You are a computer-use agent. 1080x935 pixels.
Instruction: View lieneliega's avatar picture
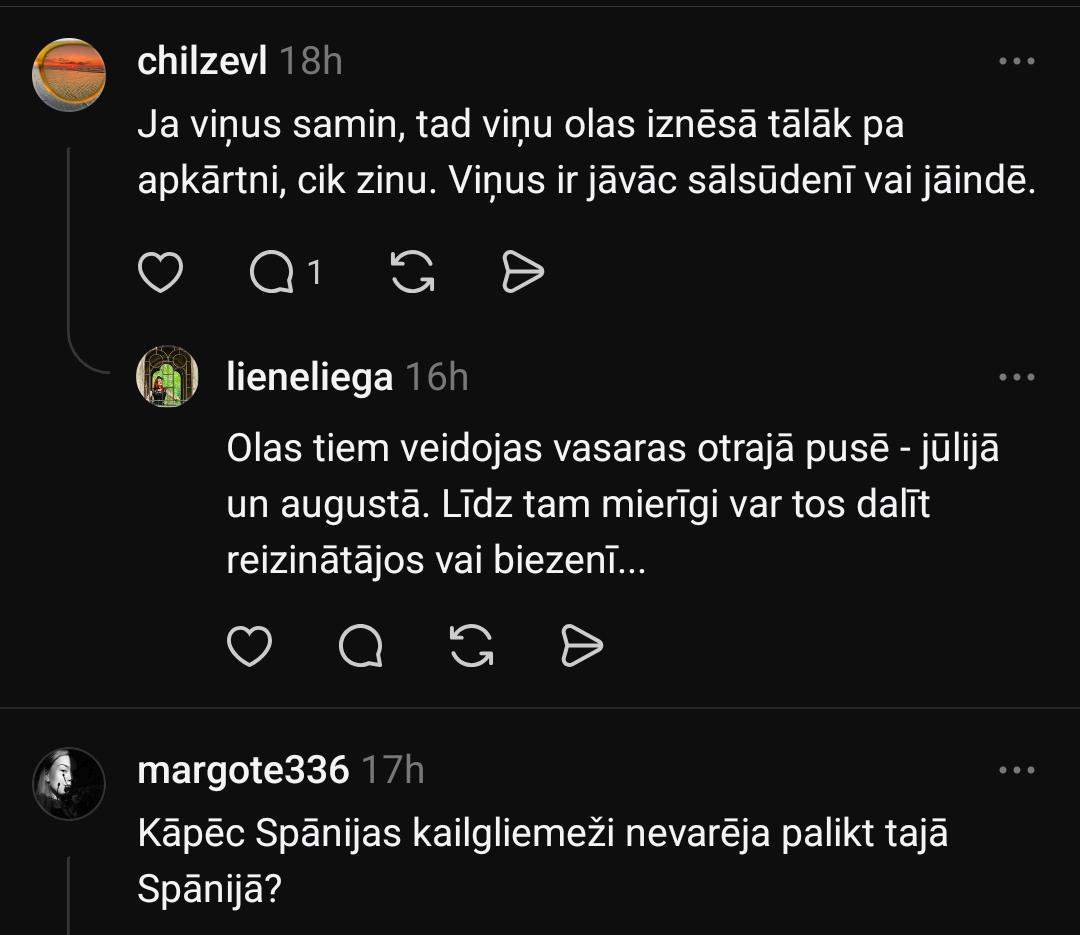click(x=167, y=376)
